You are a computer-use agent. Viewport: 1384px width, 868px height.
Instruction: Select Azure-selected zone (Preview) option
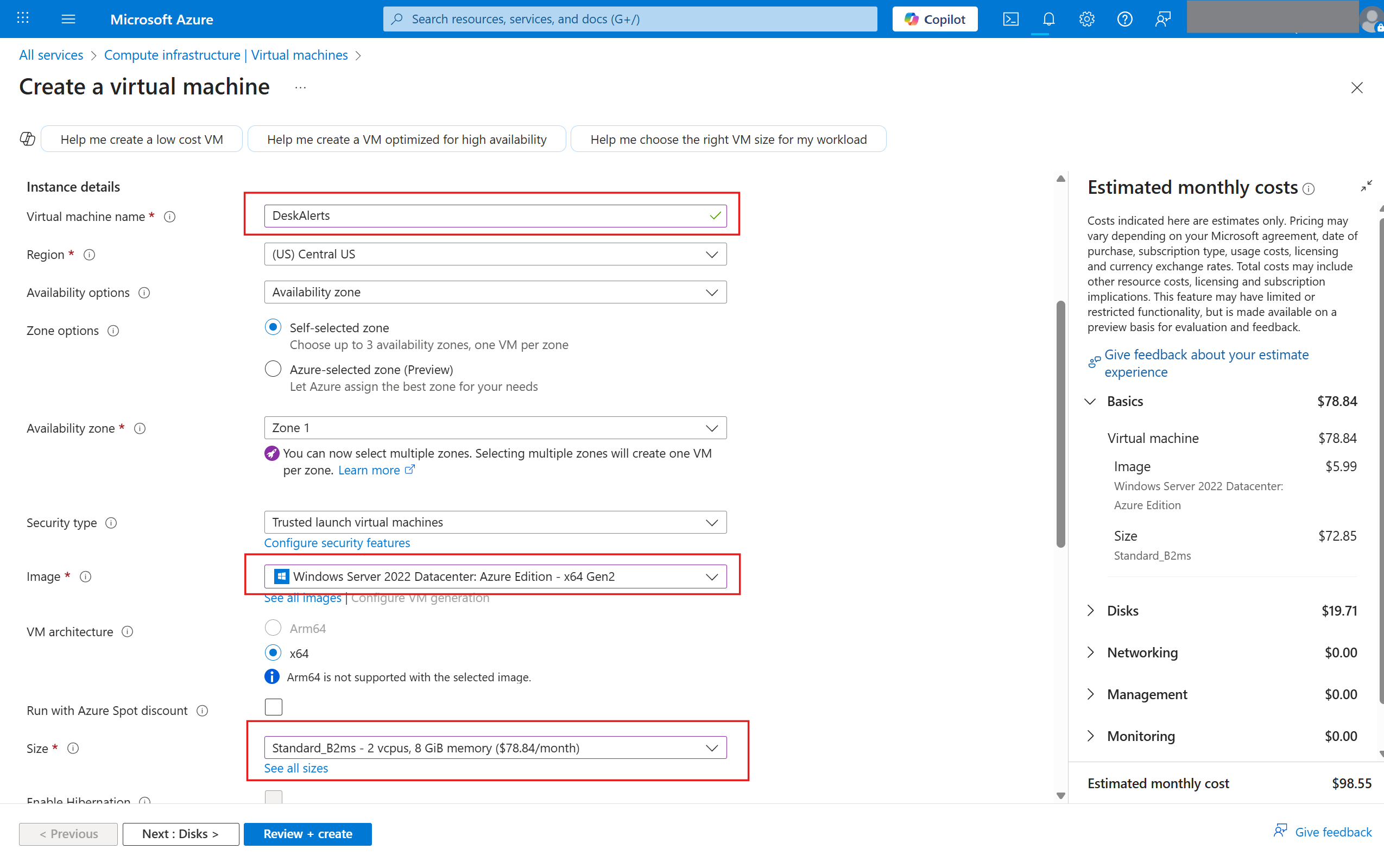pos(273,369)
